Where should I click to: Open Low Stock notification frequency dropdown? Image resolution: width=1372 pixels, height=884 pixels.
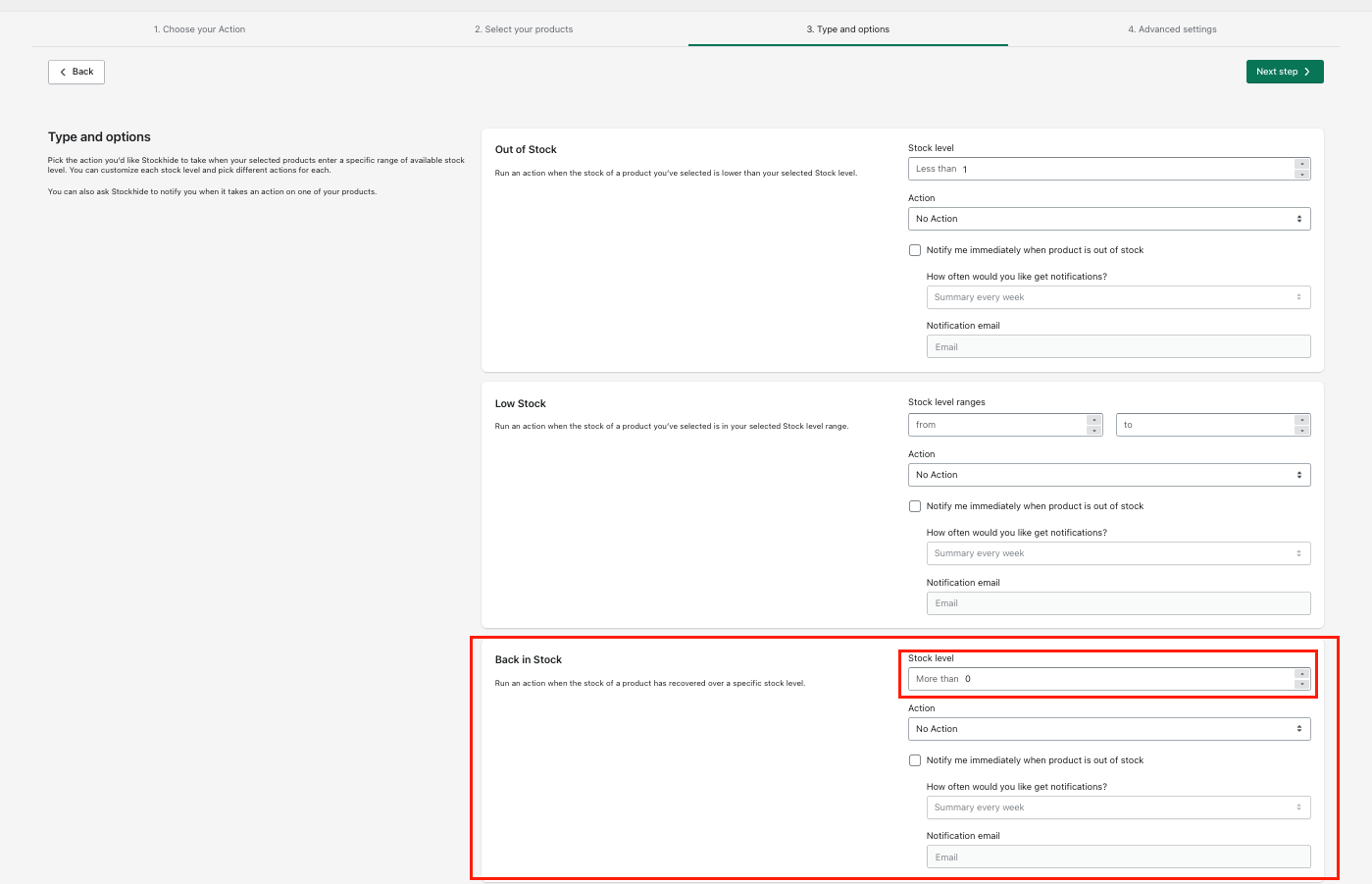1118,553
